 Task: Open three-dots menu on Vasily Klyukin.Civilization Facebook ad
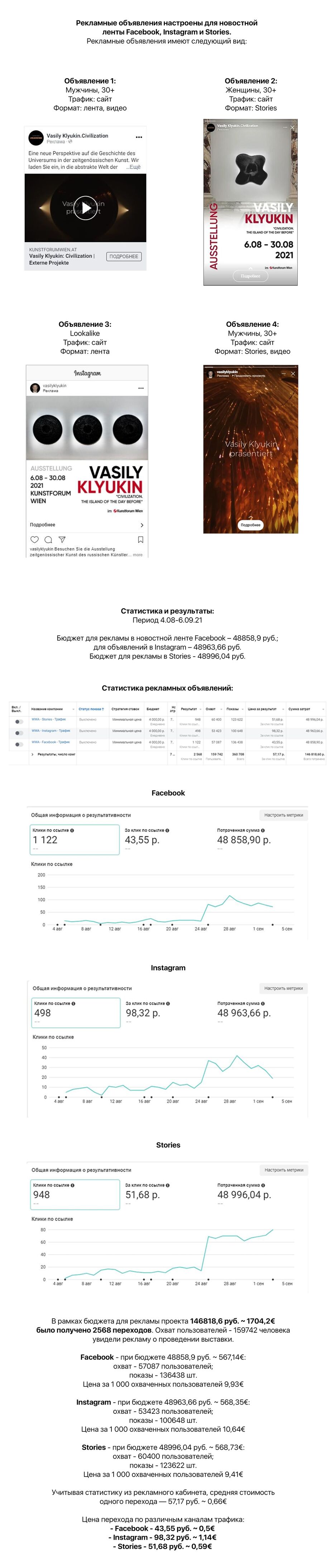tap(139, 137)
